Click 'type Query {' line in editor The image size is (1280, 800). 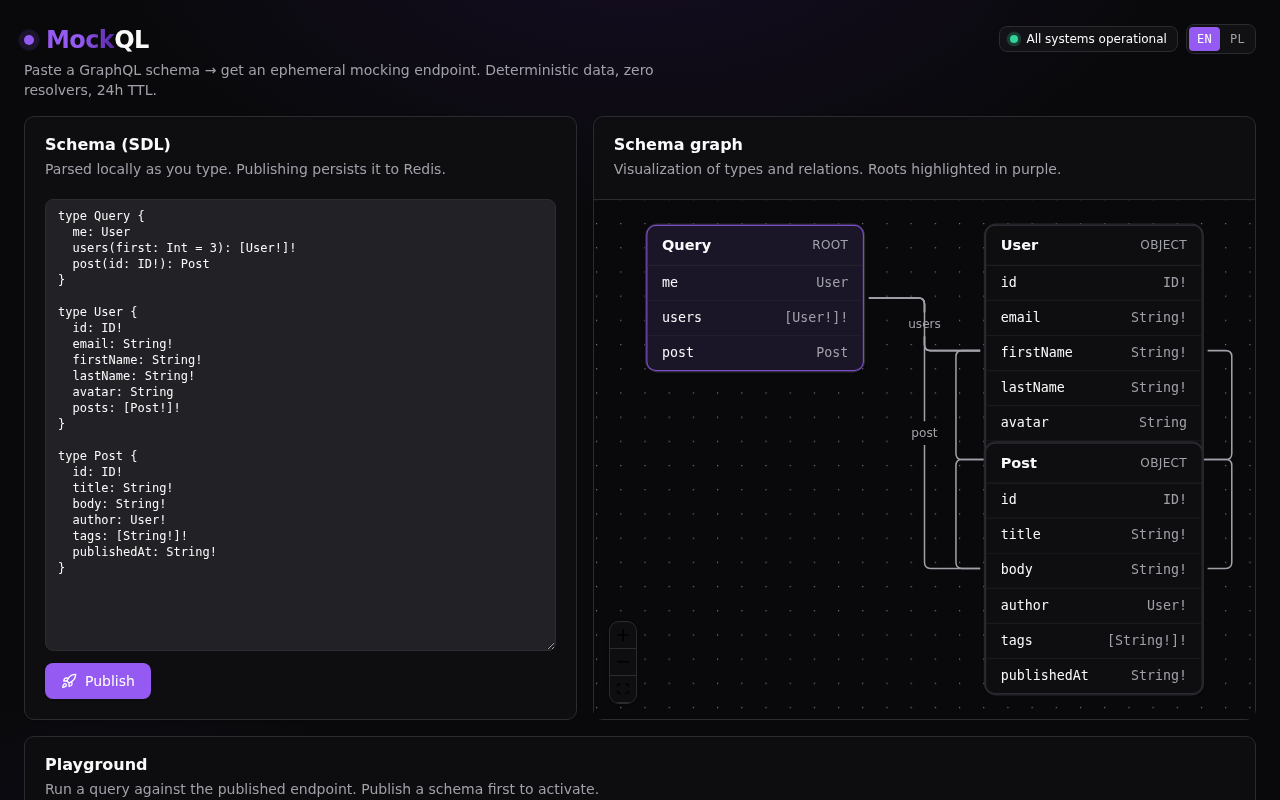pos(101,216)
